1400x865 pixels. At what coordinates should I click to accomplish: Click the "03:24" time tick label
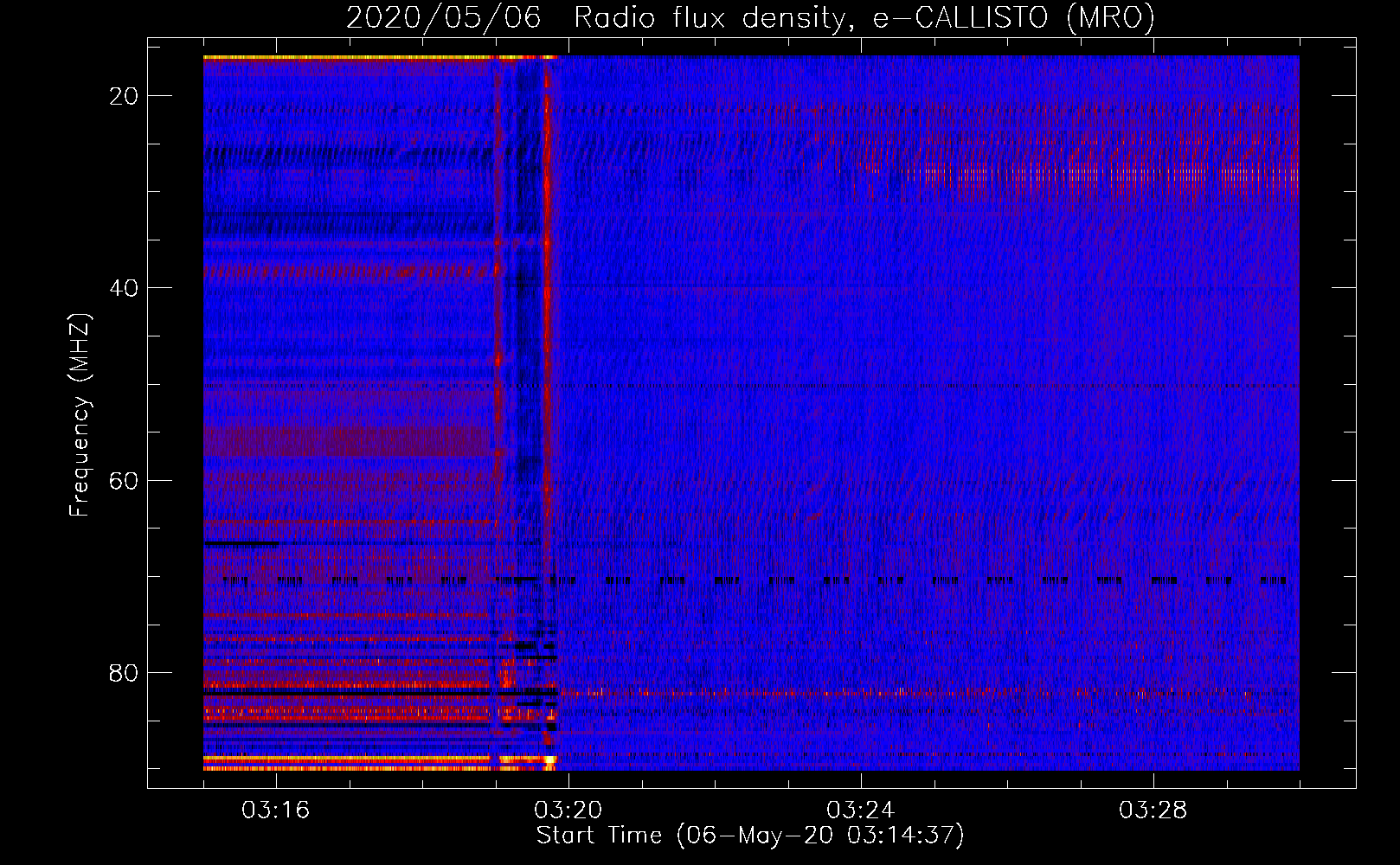click(861, 811)
